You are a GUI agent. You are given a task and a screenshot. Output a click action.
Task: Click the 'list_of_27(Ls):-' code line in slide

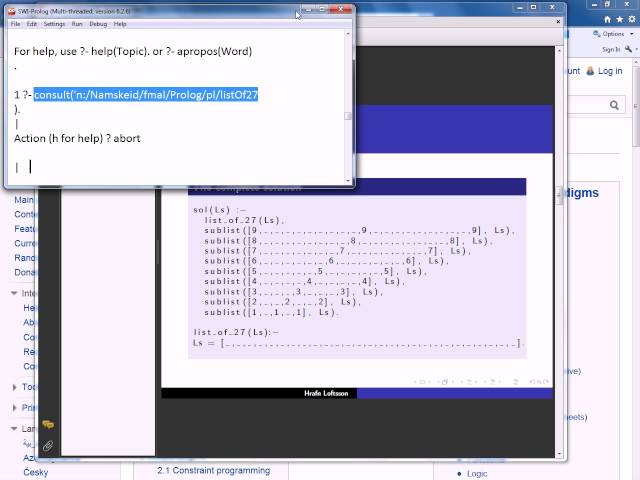coord(236,332)
